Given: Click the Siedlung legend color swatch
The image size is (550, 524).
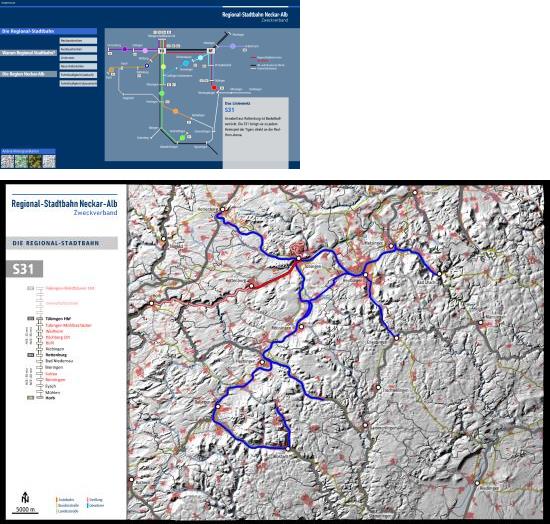Looking at the screenshot, I should click(87, 499).
